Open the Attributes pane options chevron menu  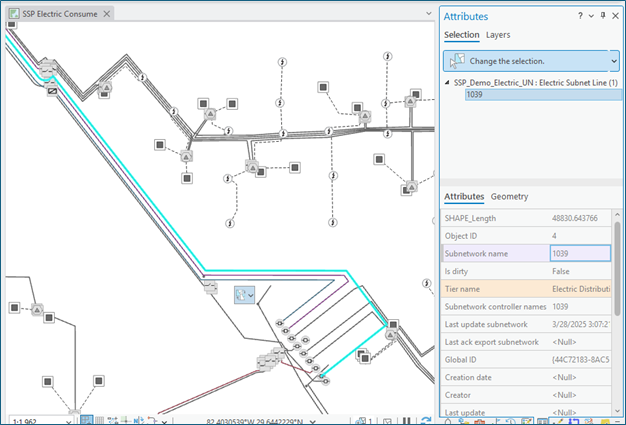tap(591, 16)
